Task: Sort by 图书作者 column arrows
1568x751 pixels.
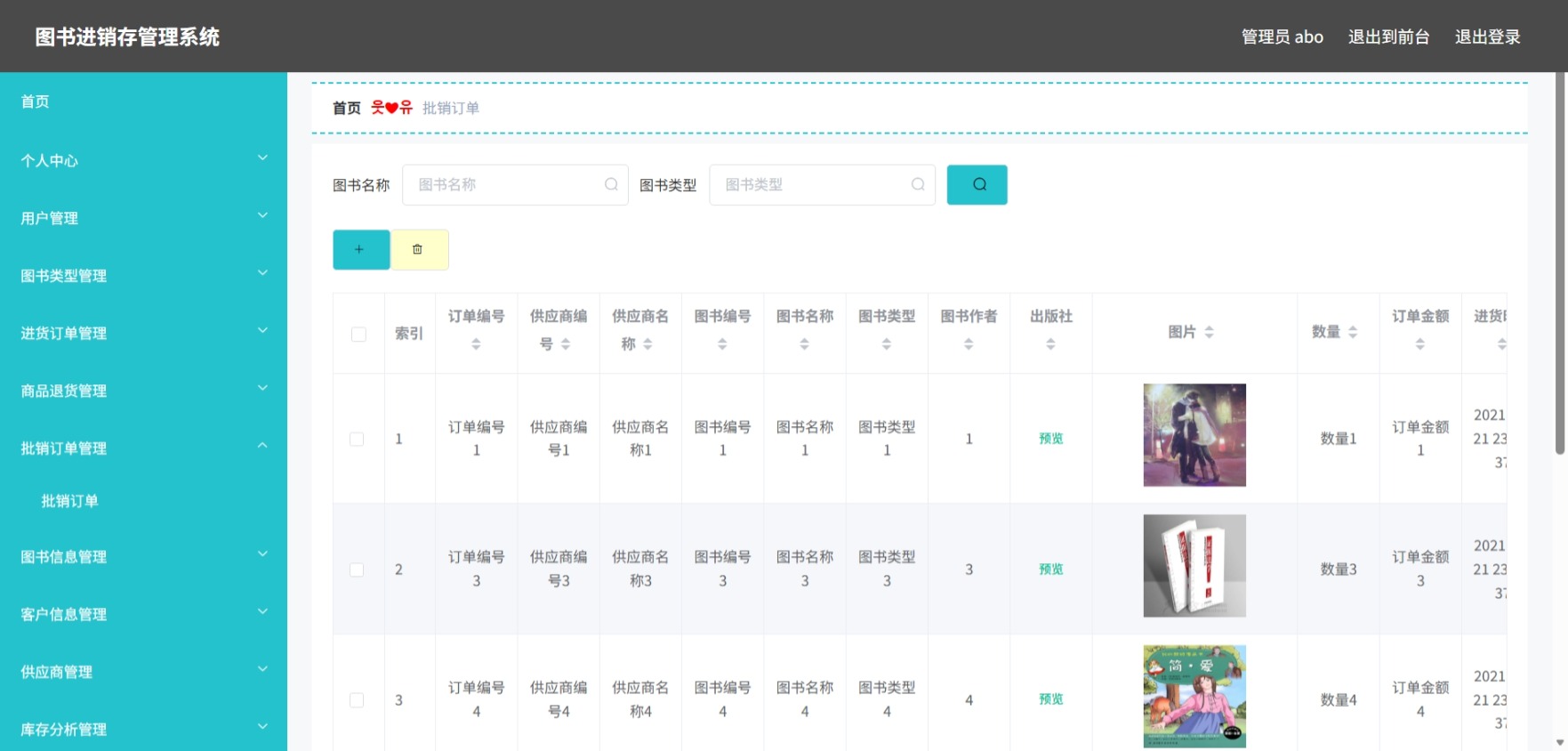Action: (969, 343)
